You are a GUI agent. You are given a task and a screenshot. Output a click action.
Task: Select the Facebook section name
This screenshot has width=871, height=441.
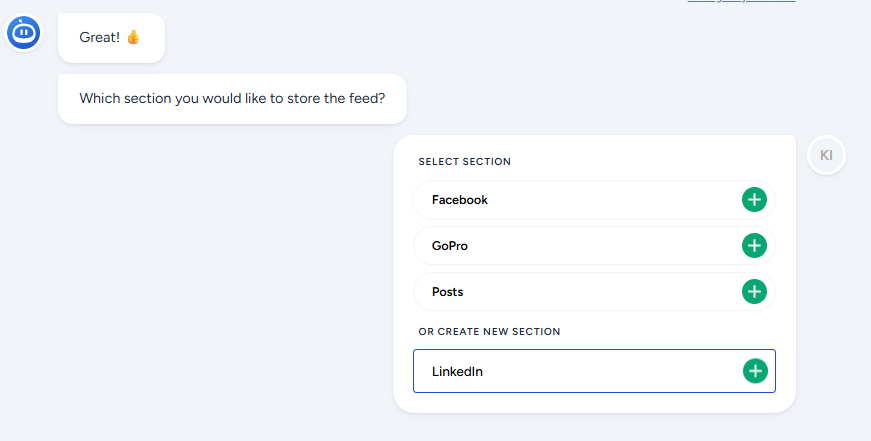[x=460, y=200]
